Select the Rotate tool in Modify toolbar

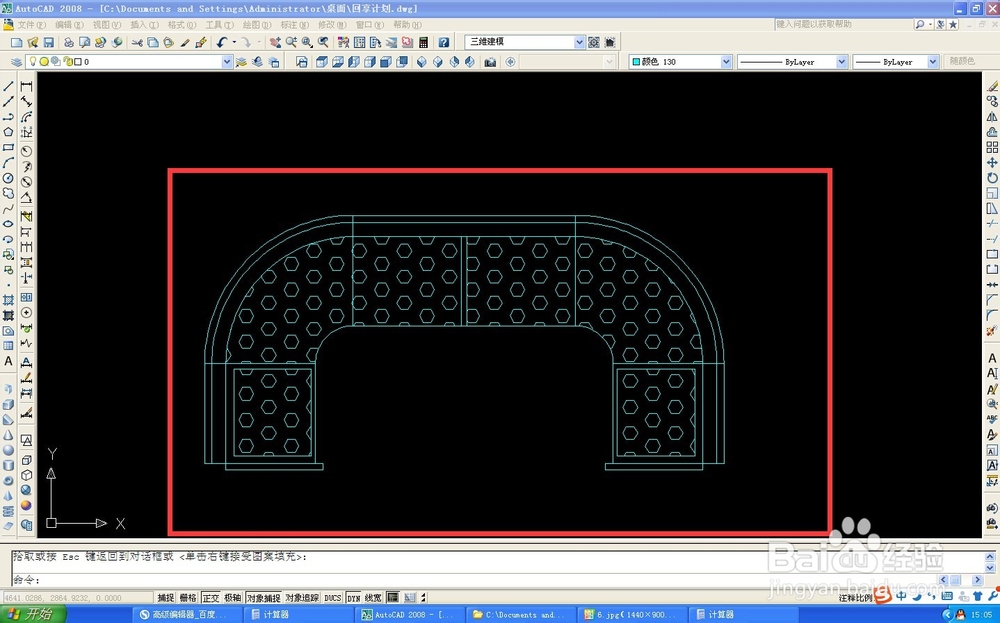click(992, 178)
